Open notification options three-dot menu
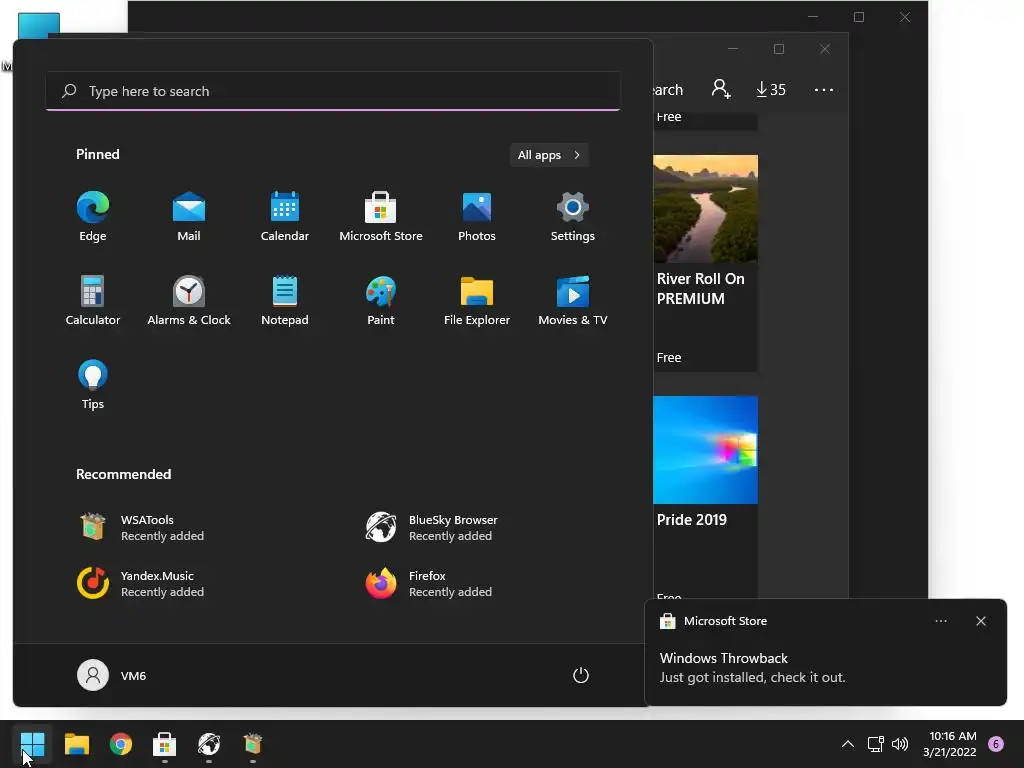 pos(941,621)
